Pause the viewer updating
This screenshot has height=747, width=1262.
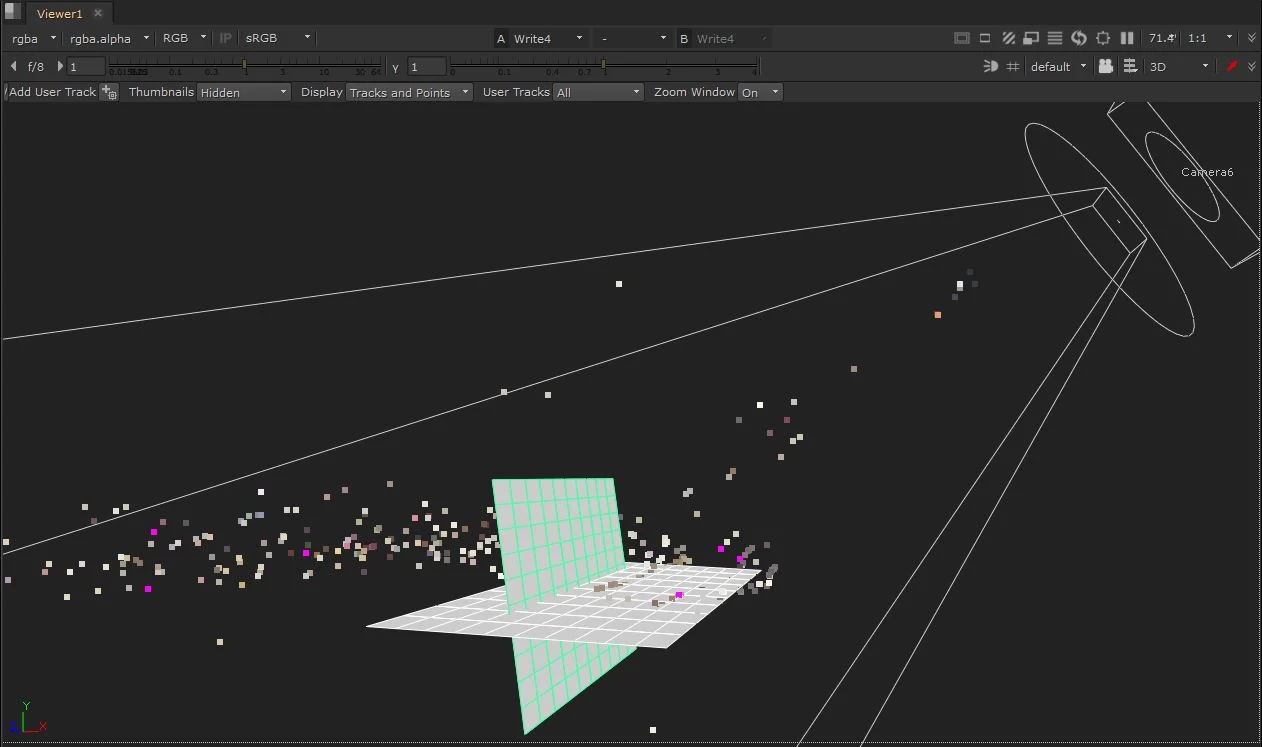point(1127,38)
